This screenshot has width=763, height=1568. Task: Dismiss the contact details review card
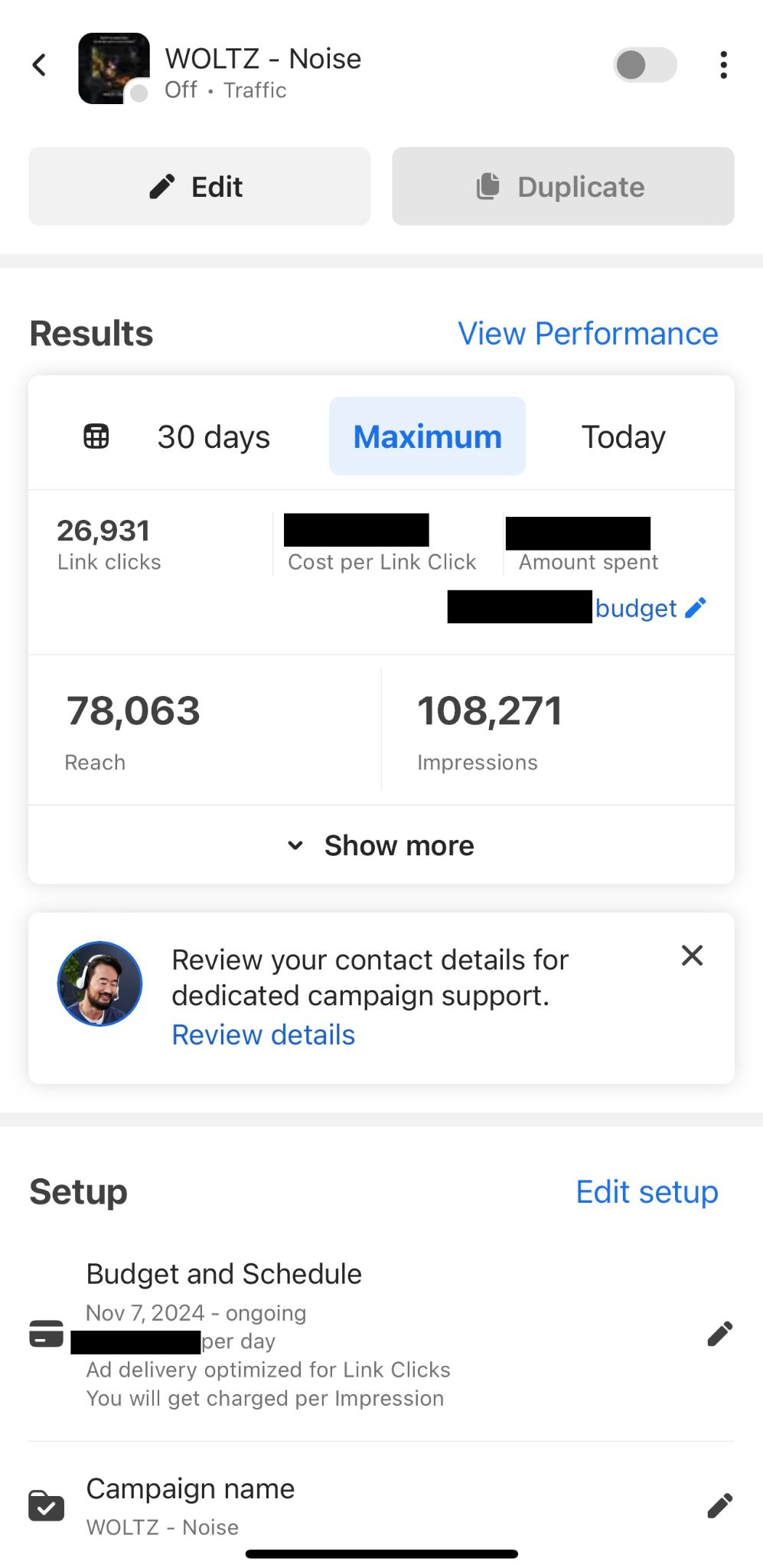[x=692, y=955]
